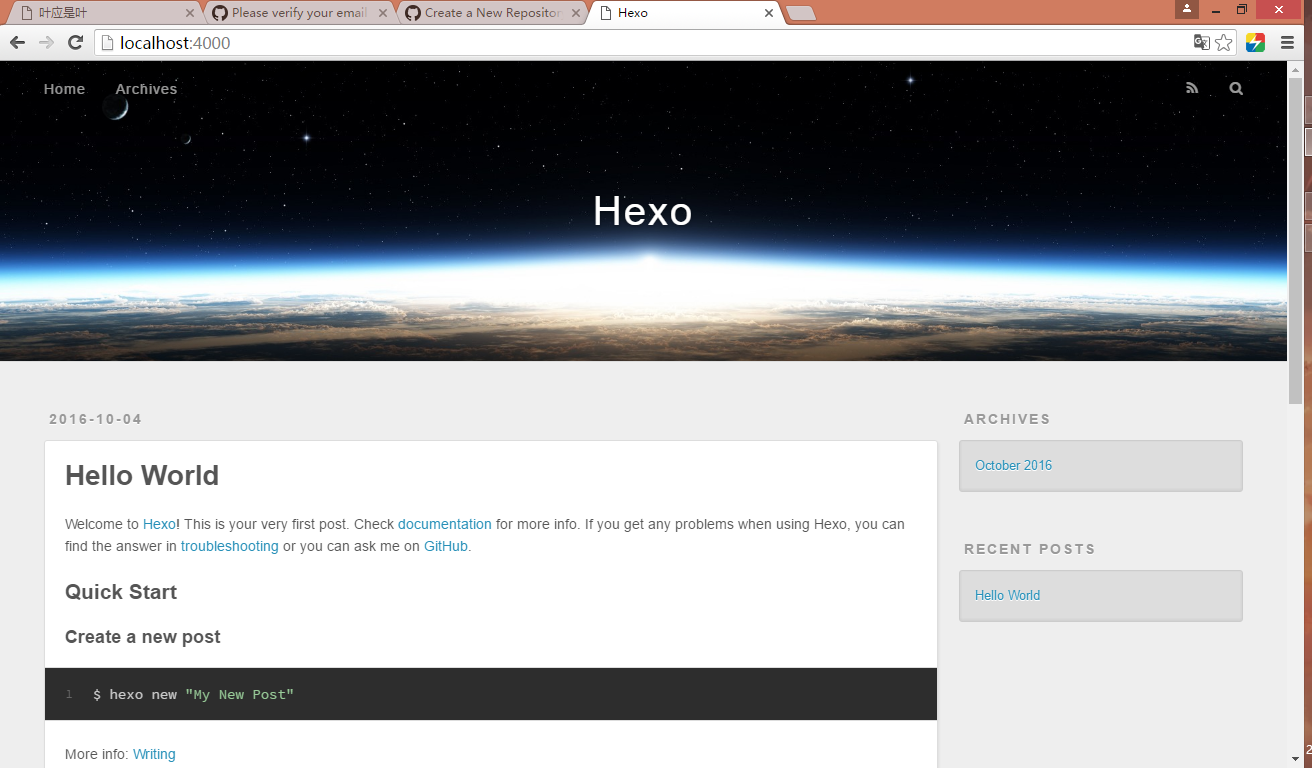Follow the Hexo link in post text
Image resolution: width=1312 pixels, height=768 pixels.
pyautogui.click(x=159, y=524)
